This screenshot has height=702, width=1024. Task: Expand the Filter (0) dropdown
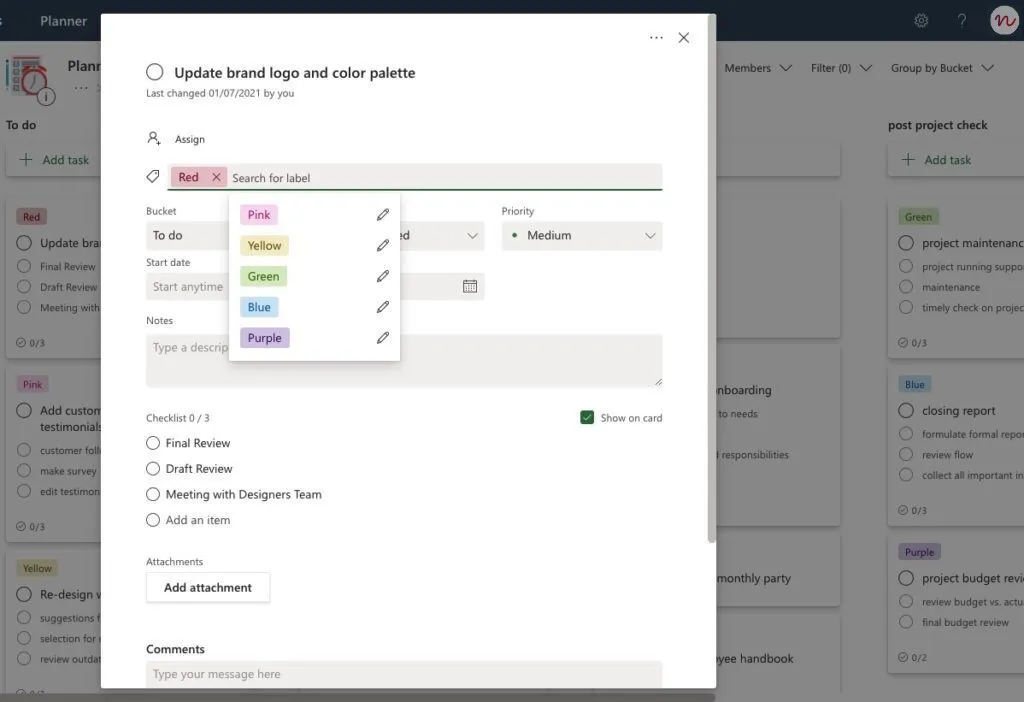point(841,68)
